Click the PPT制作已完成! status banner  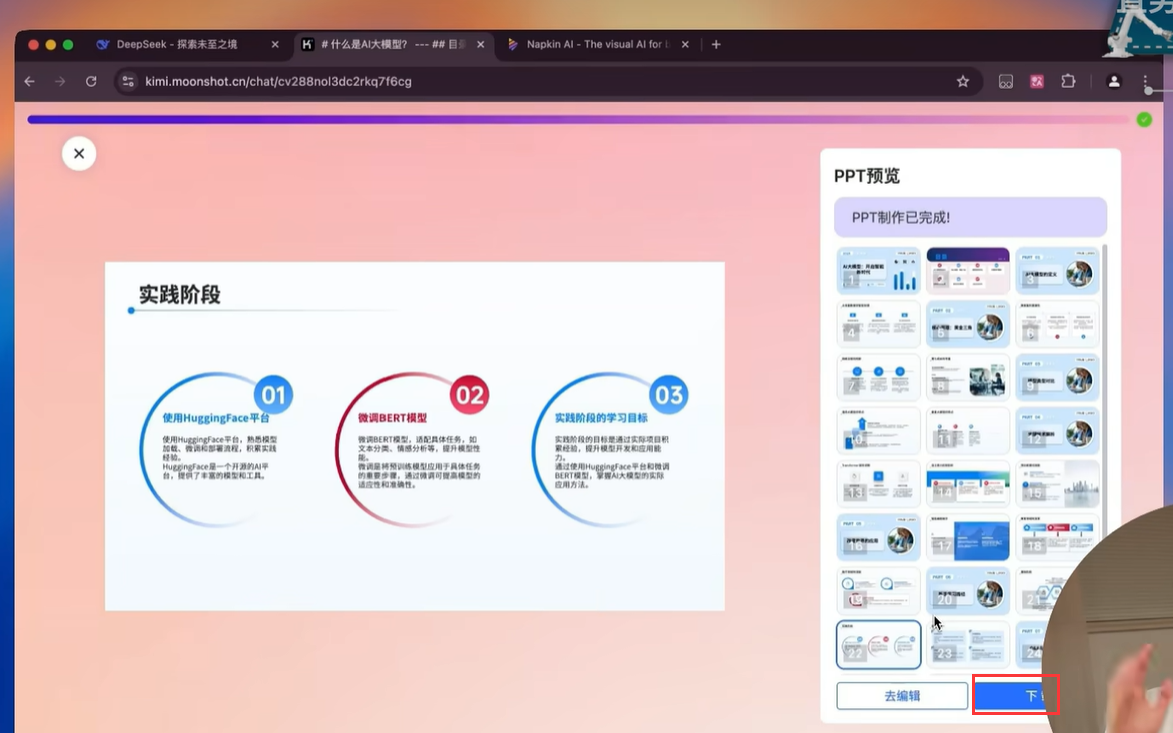click(x=970, y=218)
